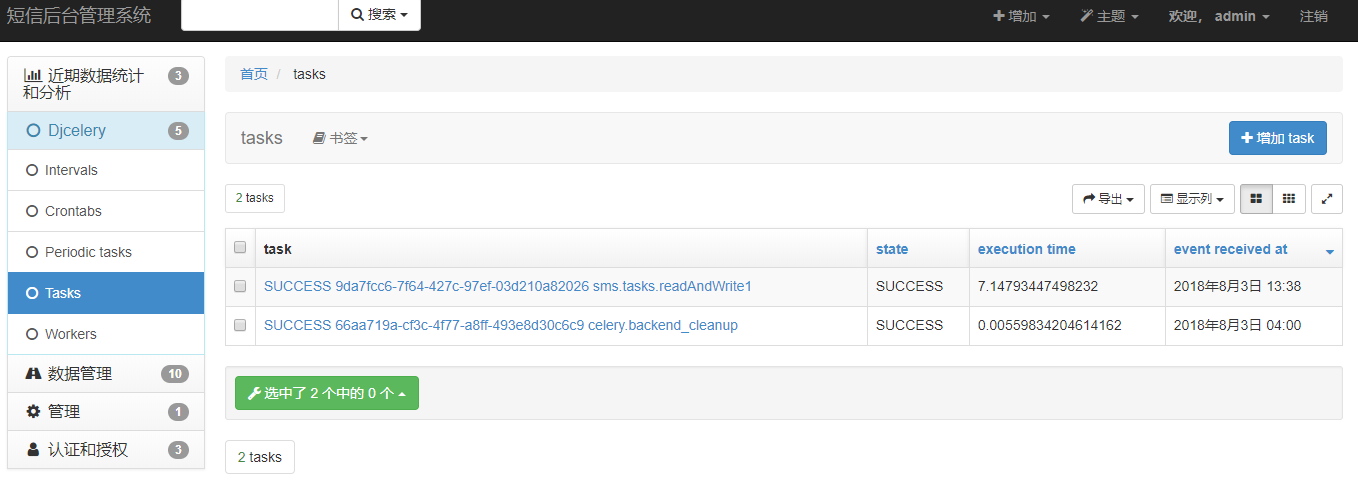Open the 主题 theme menu
The width and height of the screenshot is (1358, 496).
tap(1110, 16)
